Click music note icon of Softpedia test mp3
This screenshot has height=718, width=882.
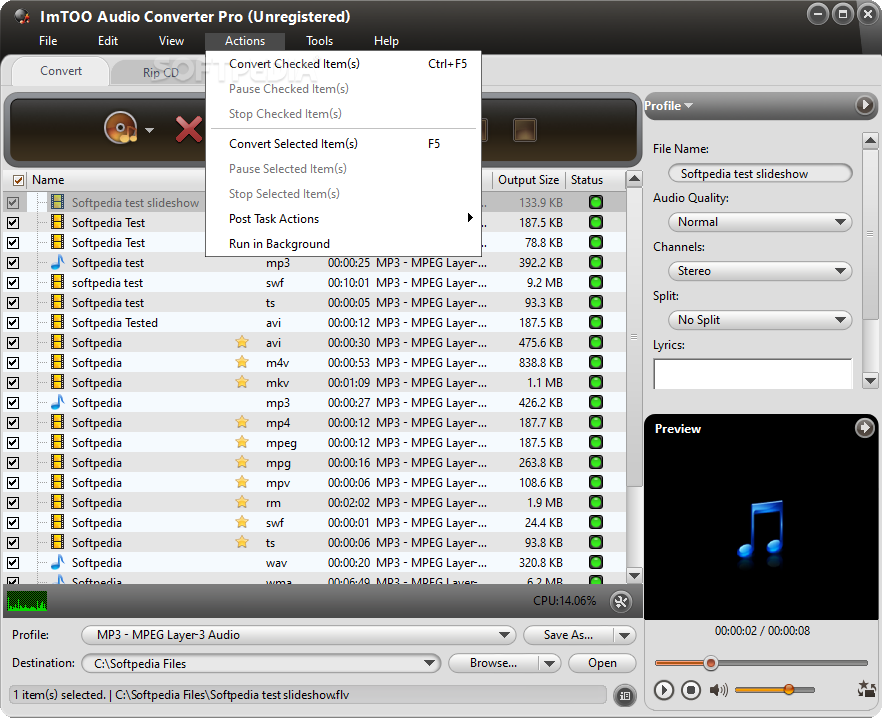tap(57, 262)
